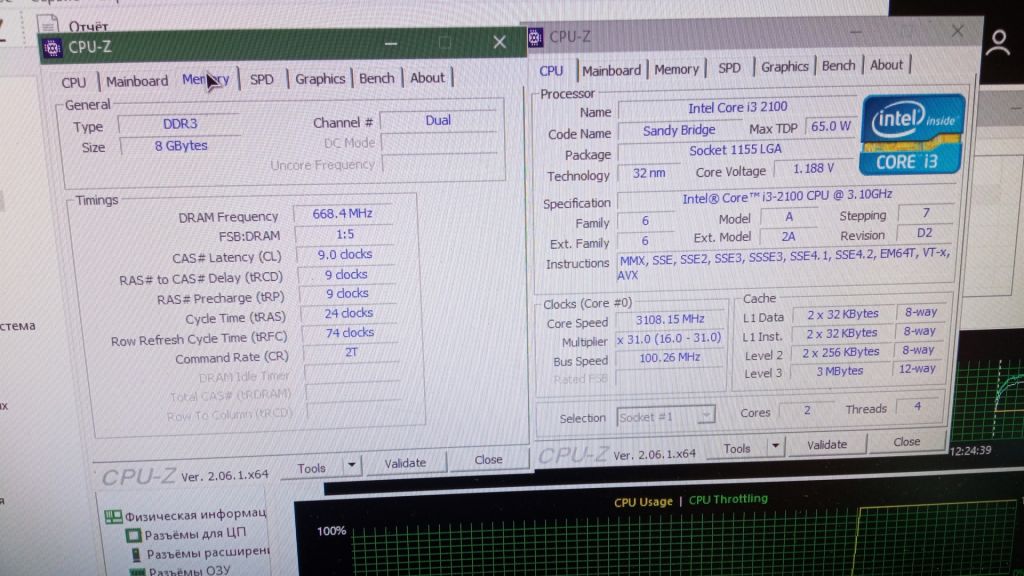
Task: Select Memory tab in the processor-info CPU-Z window
Action: pyautogui.click(x=677, y=69)
